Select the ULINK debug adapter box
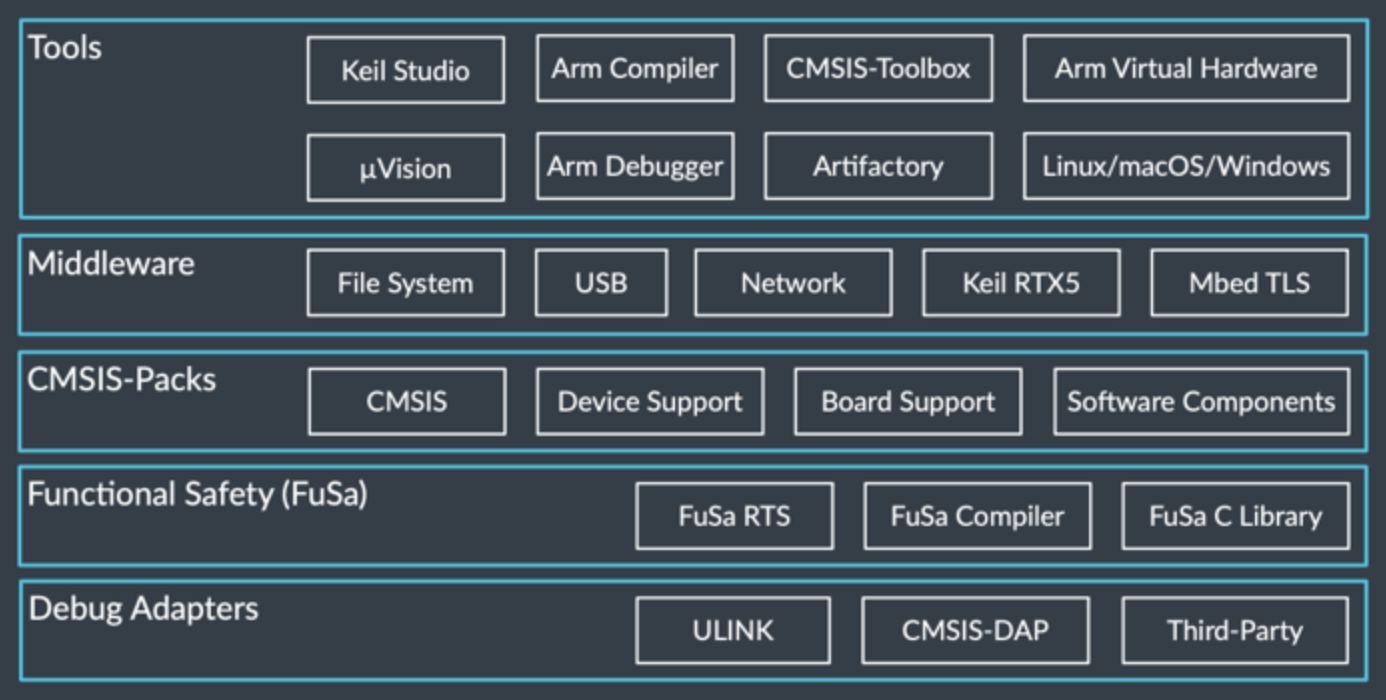Screen dimensions: 1386x700 tap(733, 630)
